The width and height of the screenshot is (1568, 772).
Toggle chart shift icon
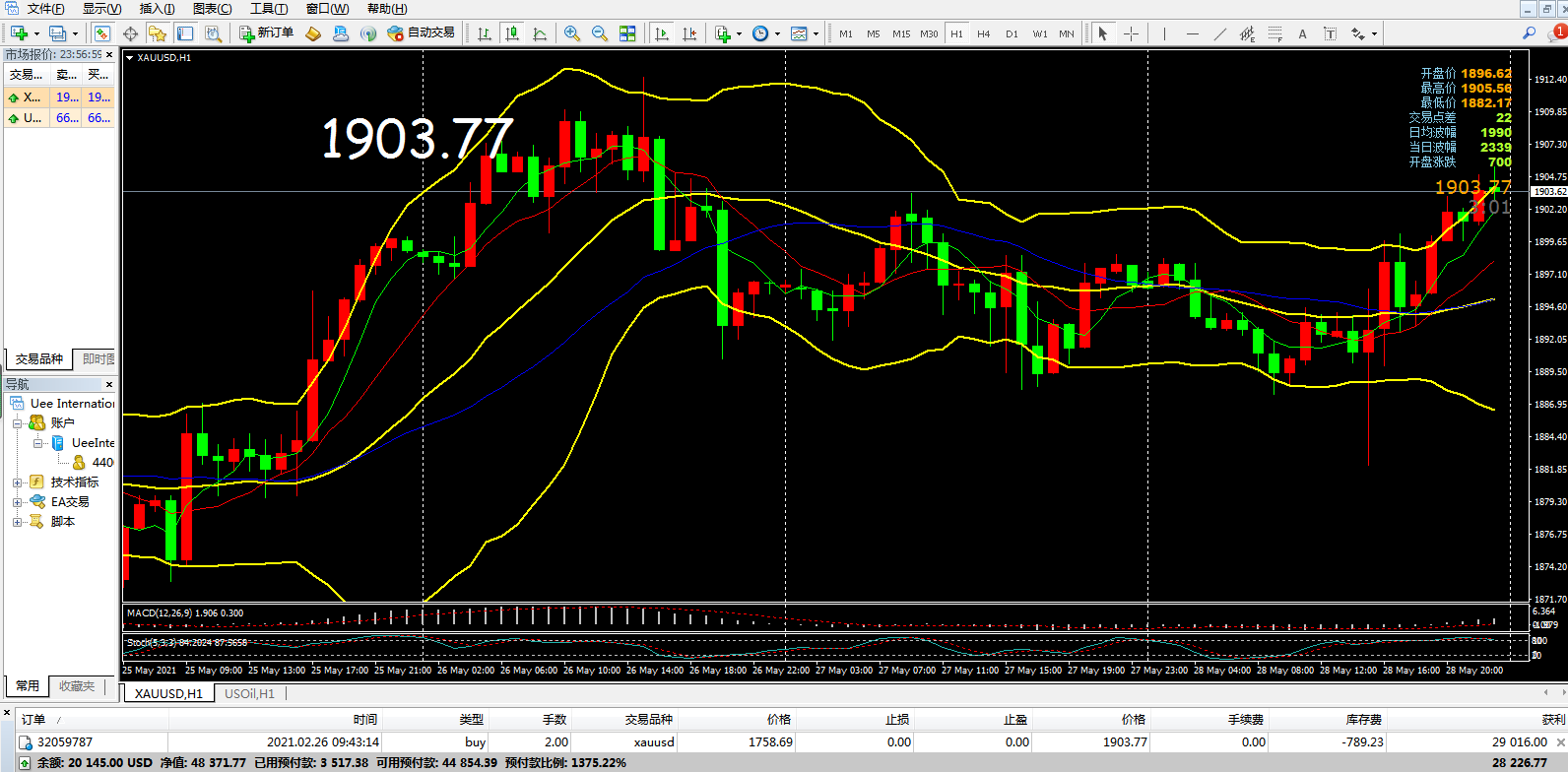tap(689, 33)
